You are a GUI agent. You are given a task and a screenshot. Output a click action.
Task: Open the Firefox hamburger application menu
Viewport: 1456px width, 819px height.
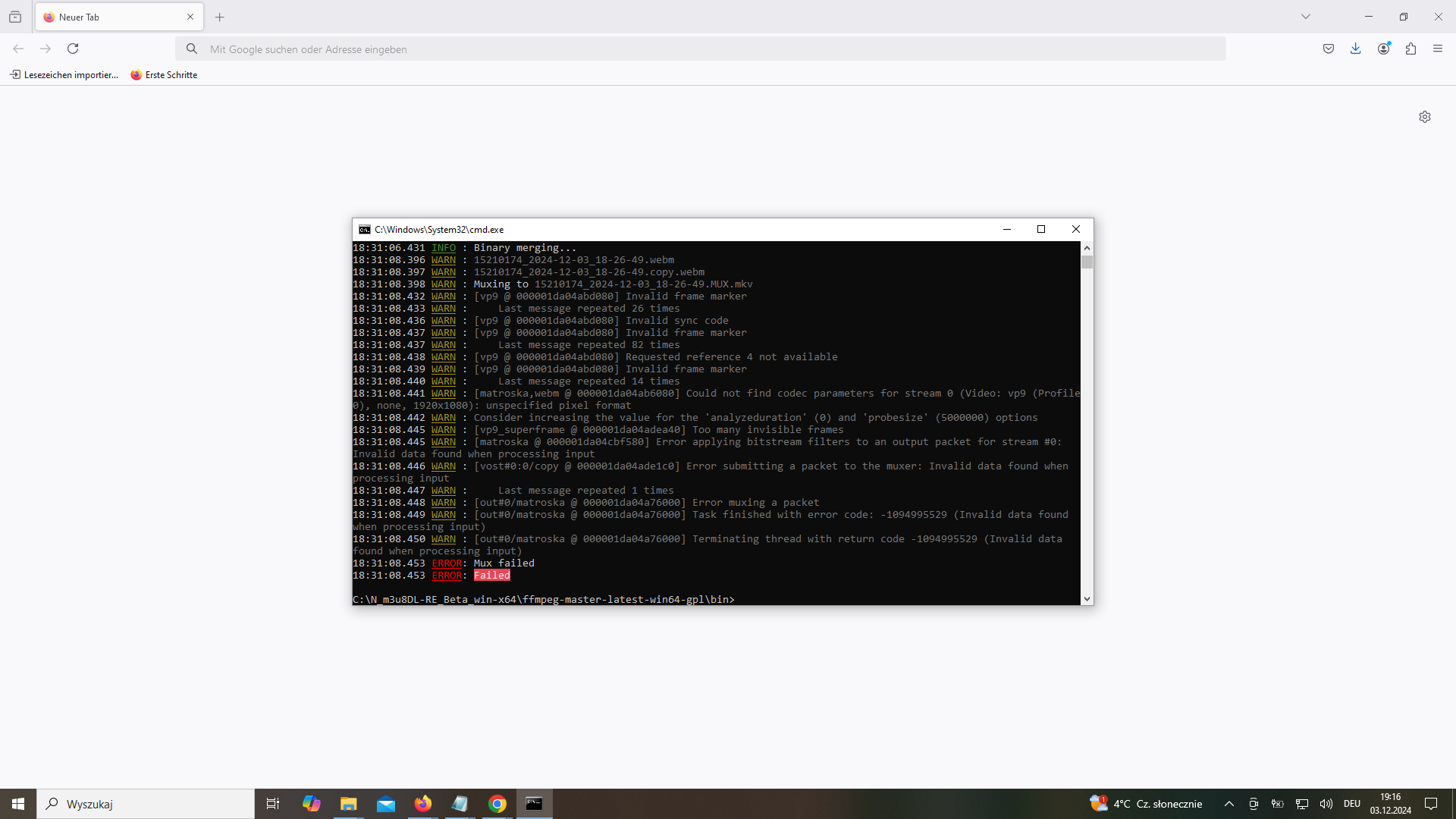(1438, 49)
